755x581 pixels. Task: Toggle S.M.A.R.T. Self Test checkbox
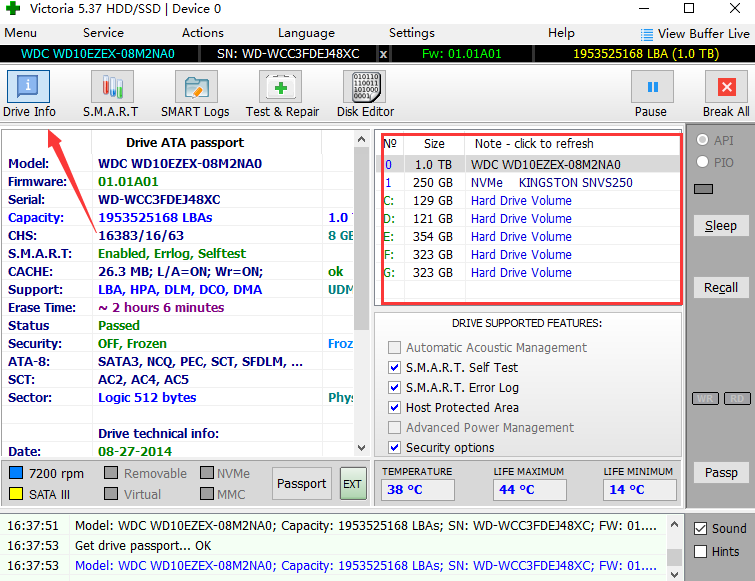click(395, 368)
